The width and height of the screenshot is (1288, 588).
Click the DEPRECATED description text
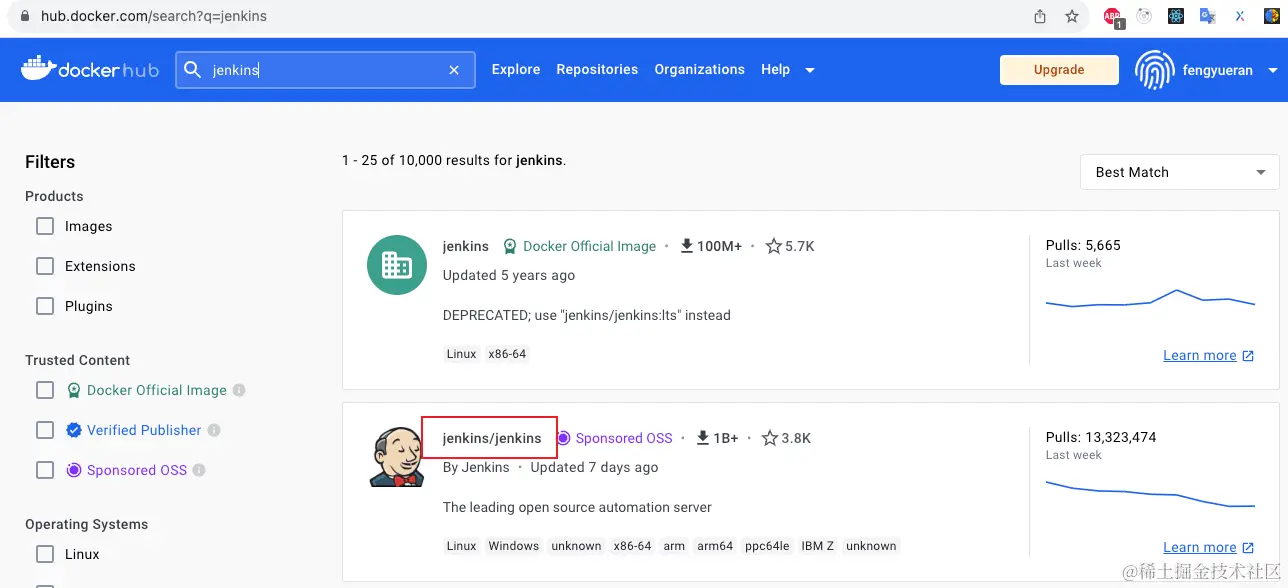(587, 315)
